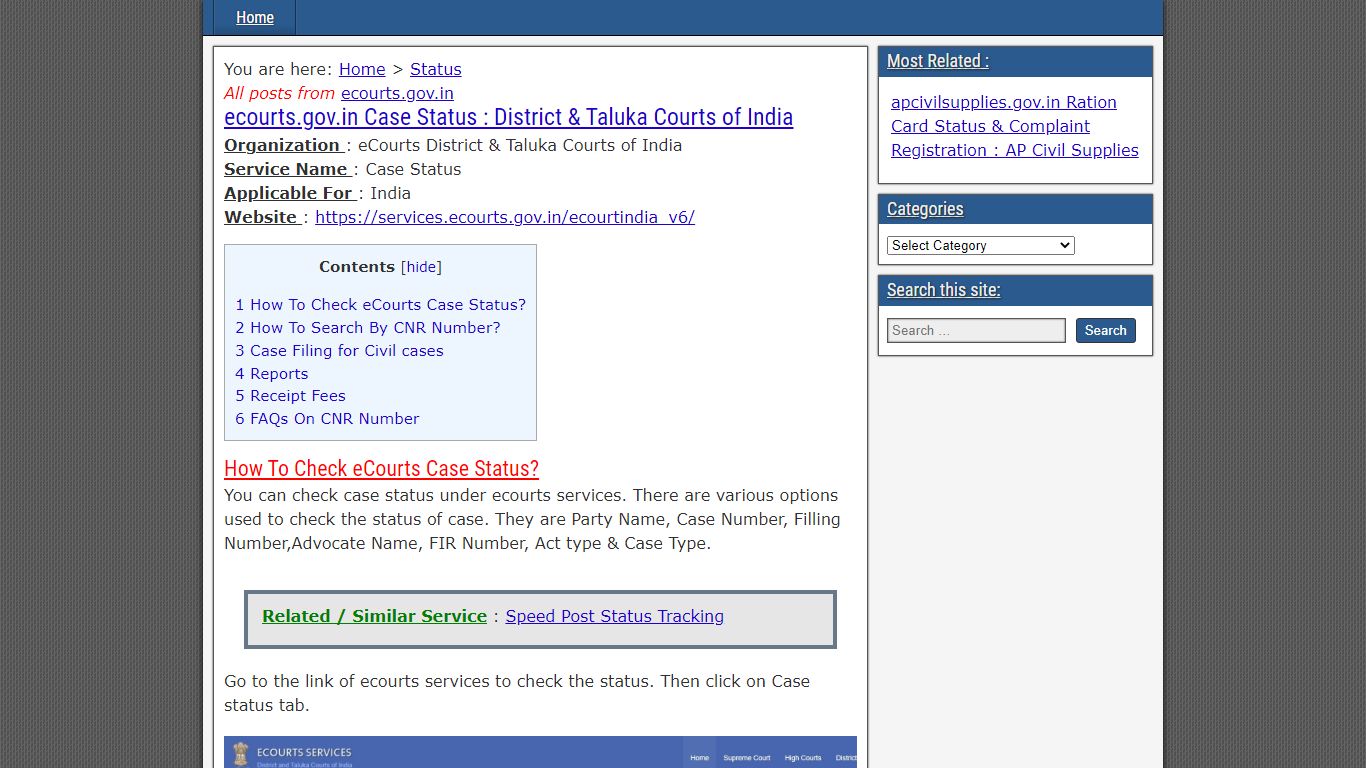The image size is (1366, 768).
Task: Click the Search this site heading
Action: [944, 290]
